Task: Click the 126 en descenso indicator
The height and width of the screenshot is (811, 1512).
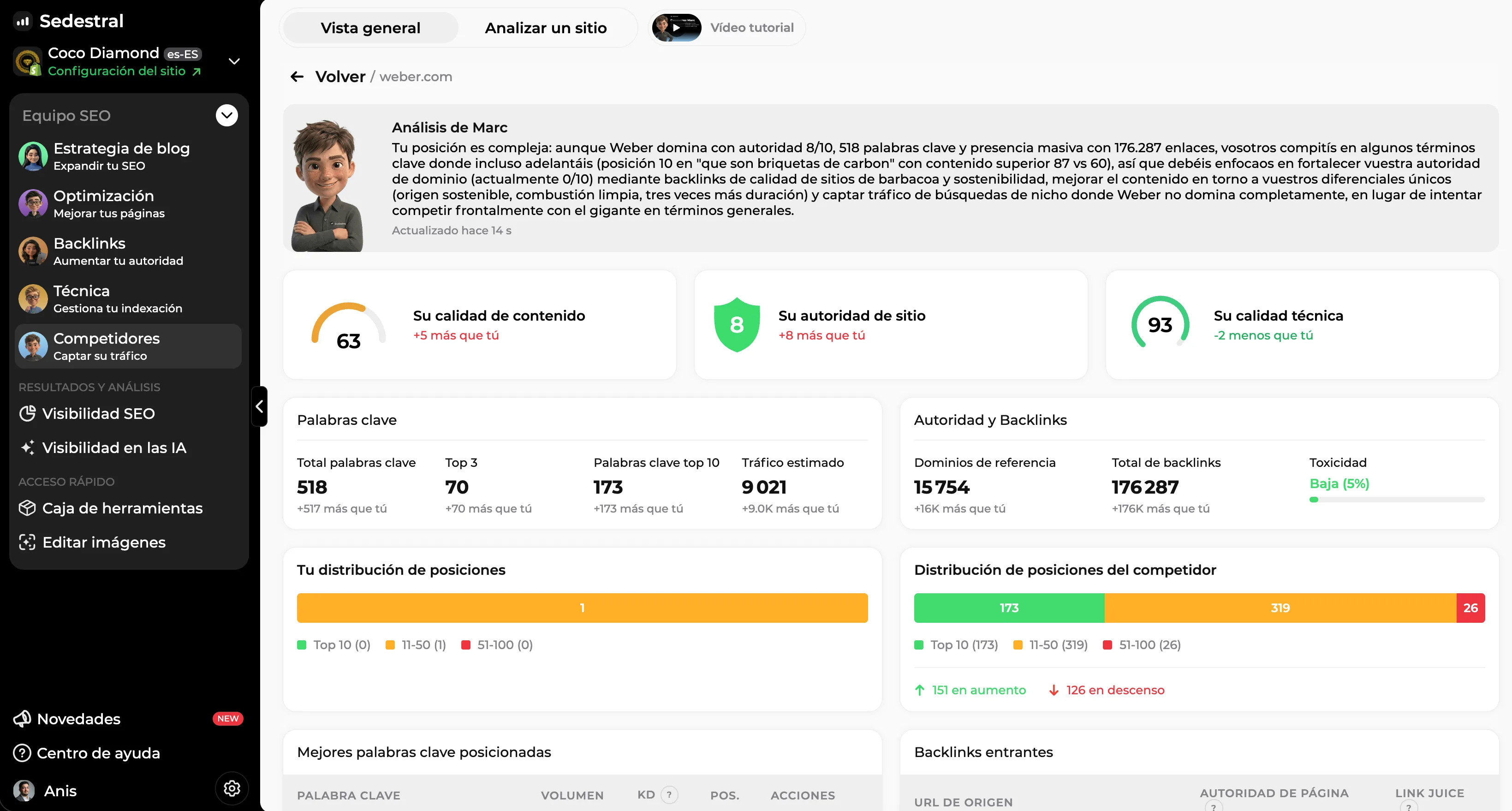Action: coord(1107,690)
